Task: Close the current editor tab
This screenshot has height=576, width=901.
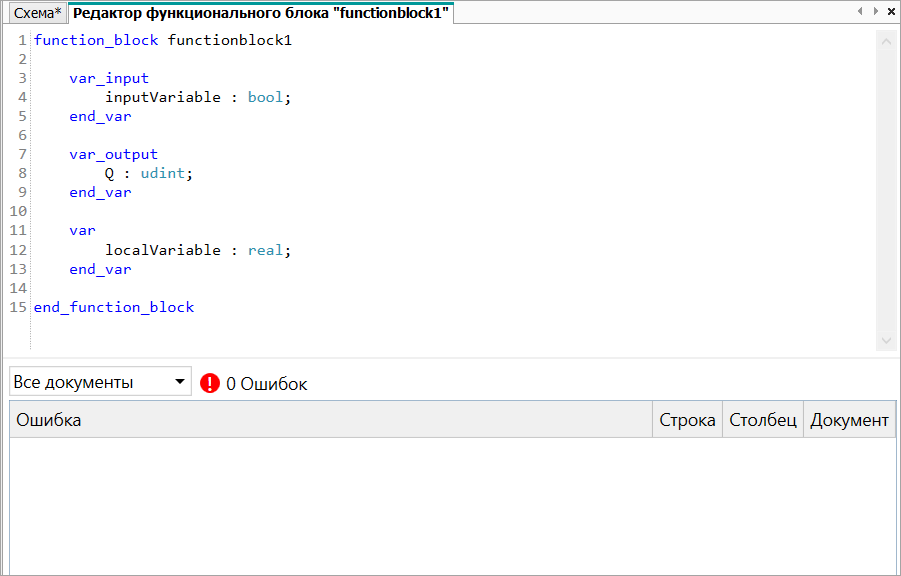Action: [890, 11]
